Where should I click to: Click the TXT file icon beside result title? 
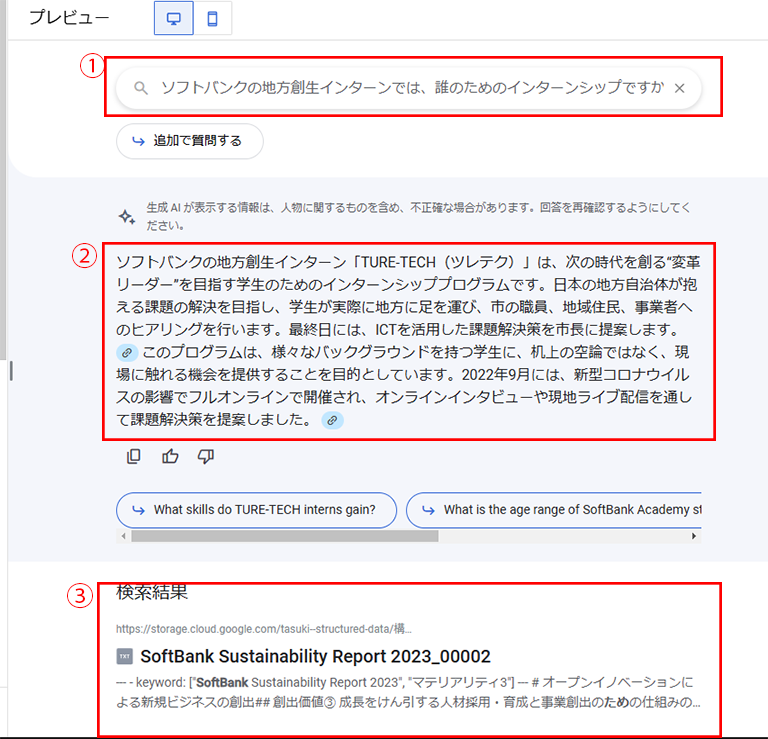124,657
